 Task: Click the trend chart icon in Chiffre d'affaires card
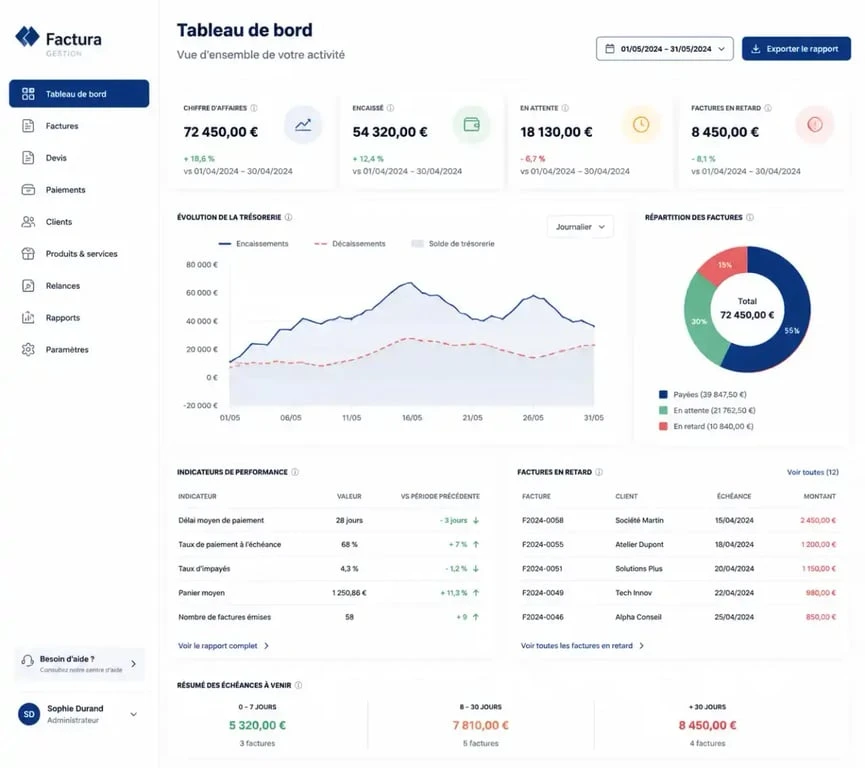303,125
